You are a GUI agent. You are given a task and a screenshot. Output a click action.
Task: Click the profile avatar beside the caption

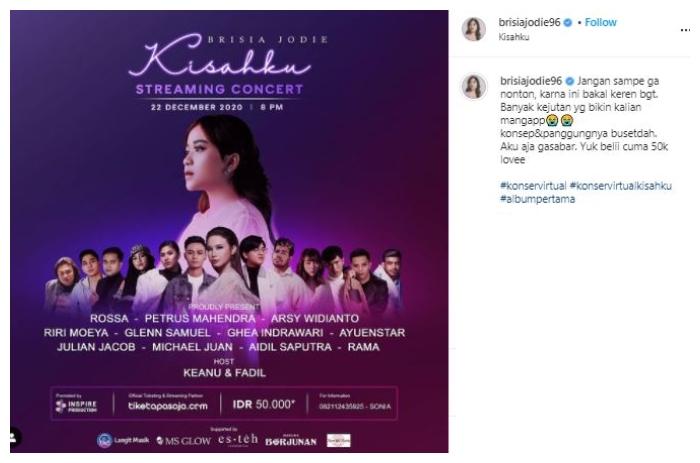[474, 86]
